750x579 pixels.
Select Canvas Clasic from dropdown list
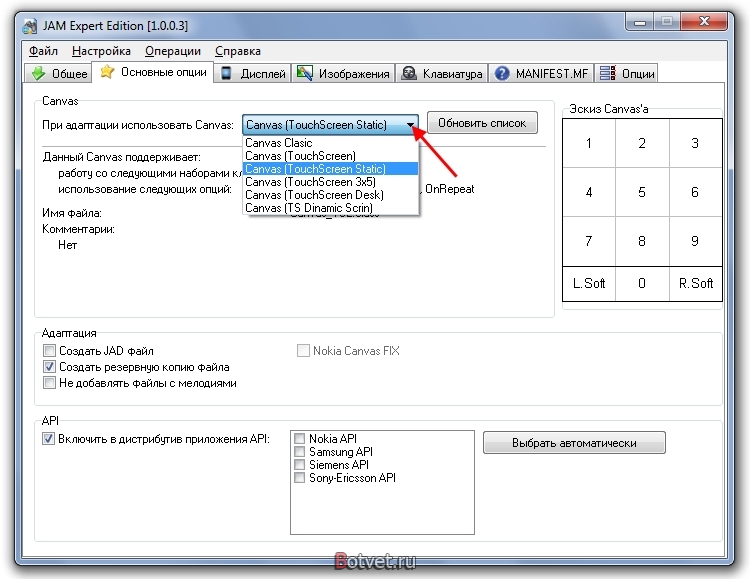[x=331, y=143]
